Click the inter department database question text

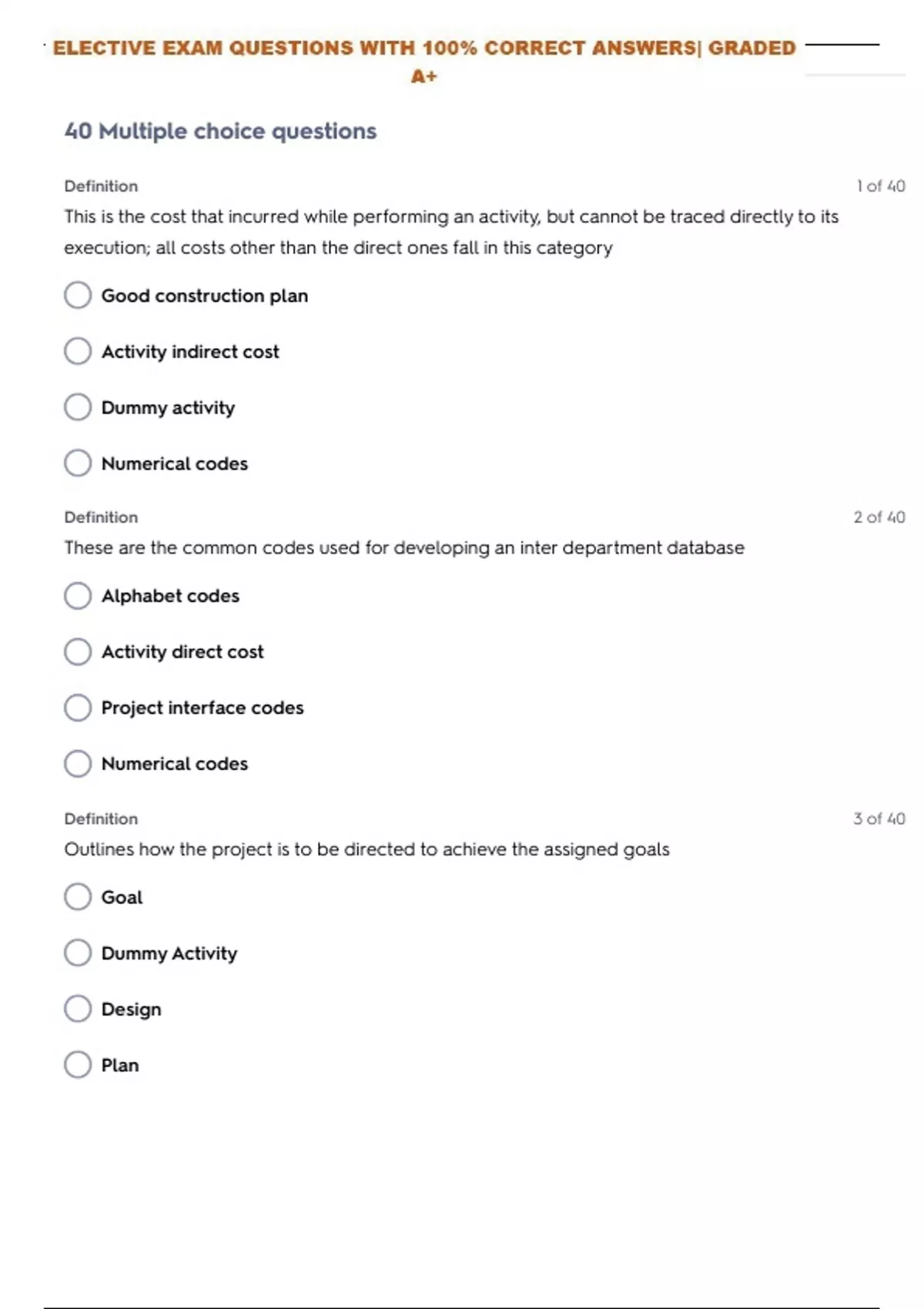tap(404, 548)
